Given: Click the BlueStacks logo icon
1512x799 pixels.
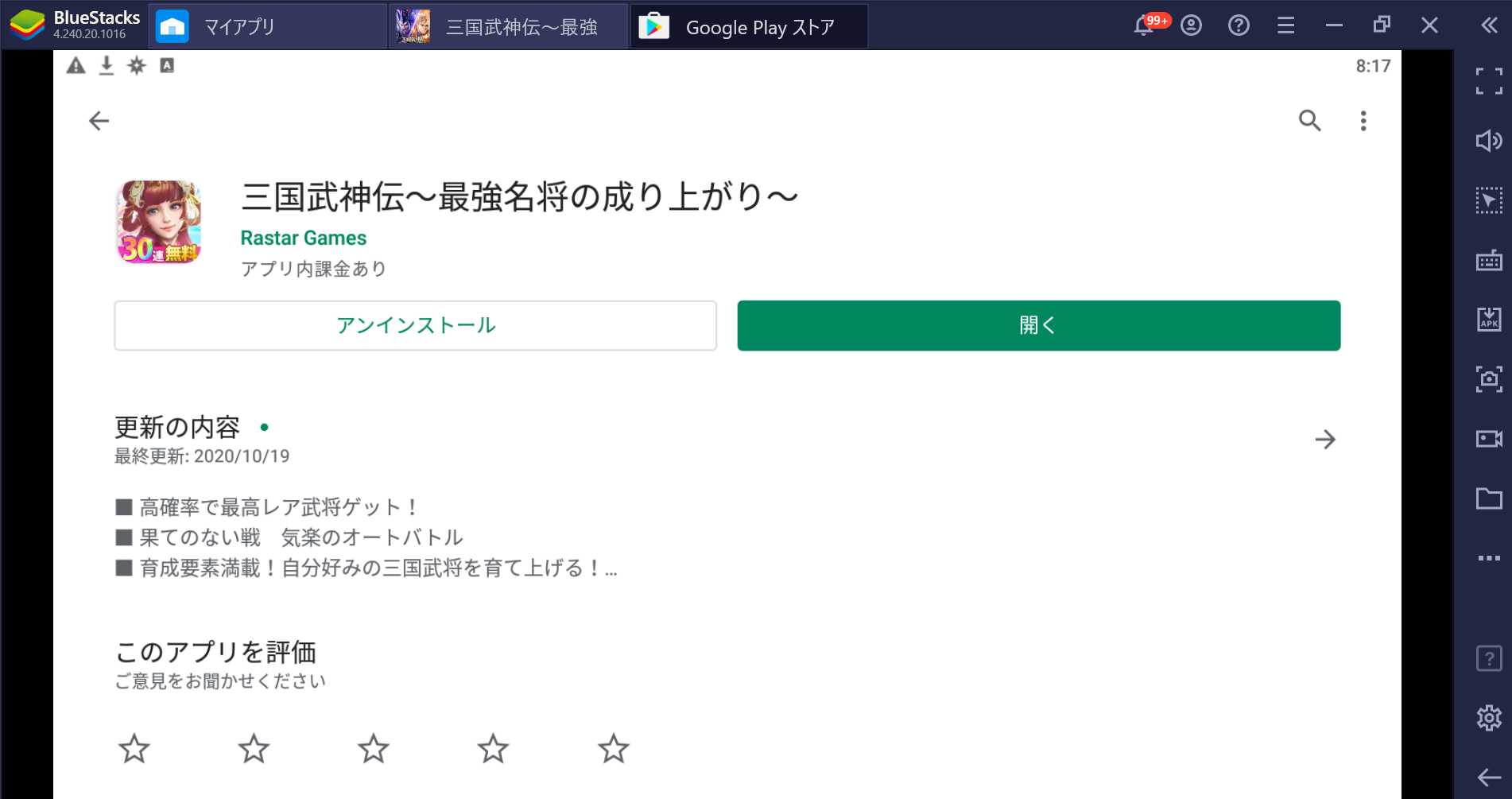Looking at the screenshot, I should click(27, 25).
